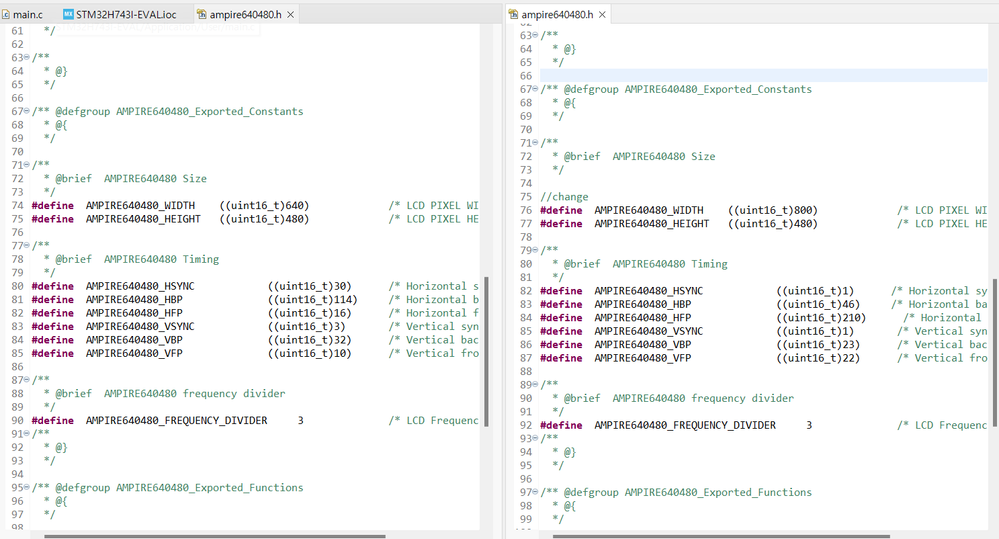Image resolution: width=999 pixels, height=539 pixels.
Task: Collapse fold at line 93 in right pane
Action: coord(535,438)
